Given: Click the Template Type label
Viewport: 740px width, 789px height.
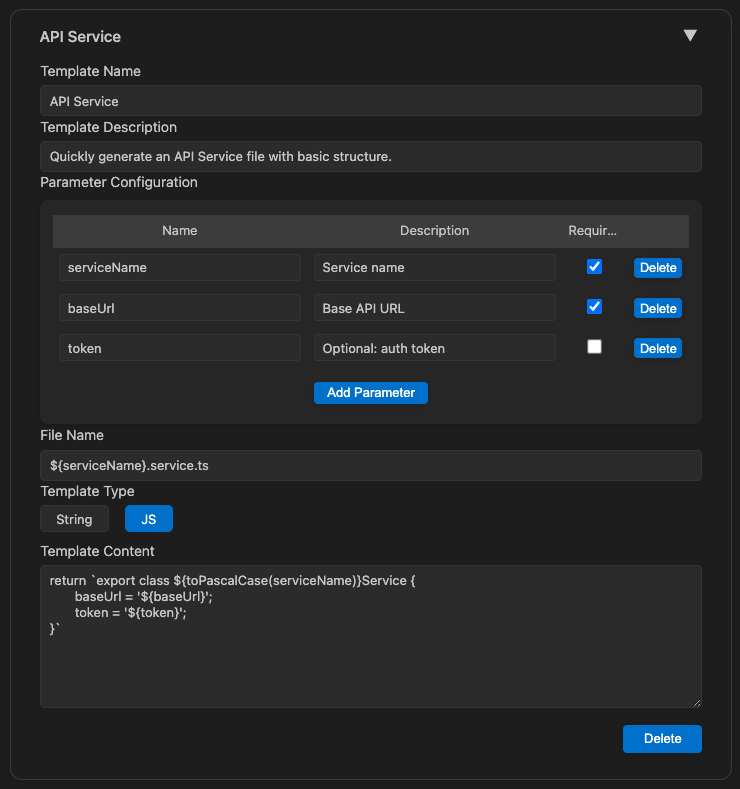Looking at the screenshot, I should coord(88,491).
